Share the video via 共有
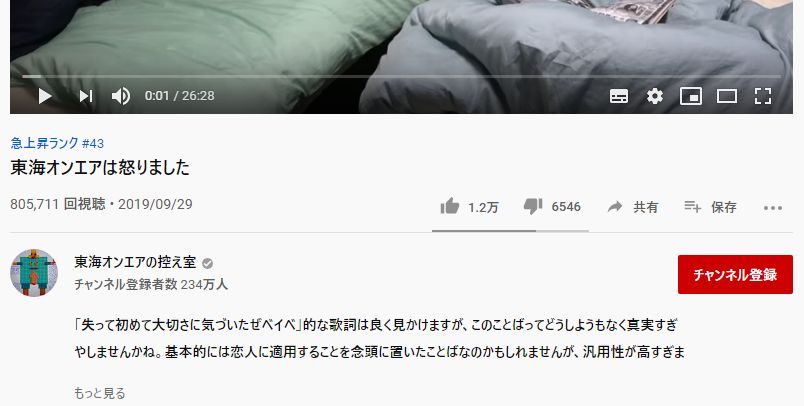The height and width of the screenshot is (406, 804). coord(633,207)
